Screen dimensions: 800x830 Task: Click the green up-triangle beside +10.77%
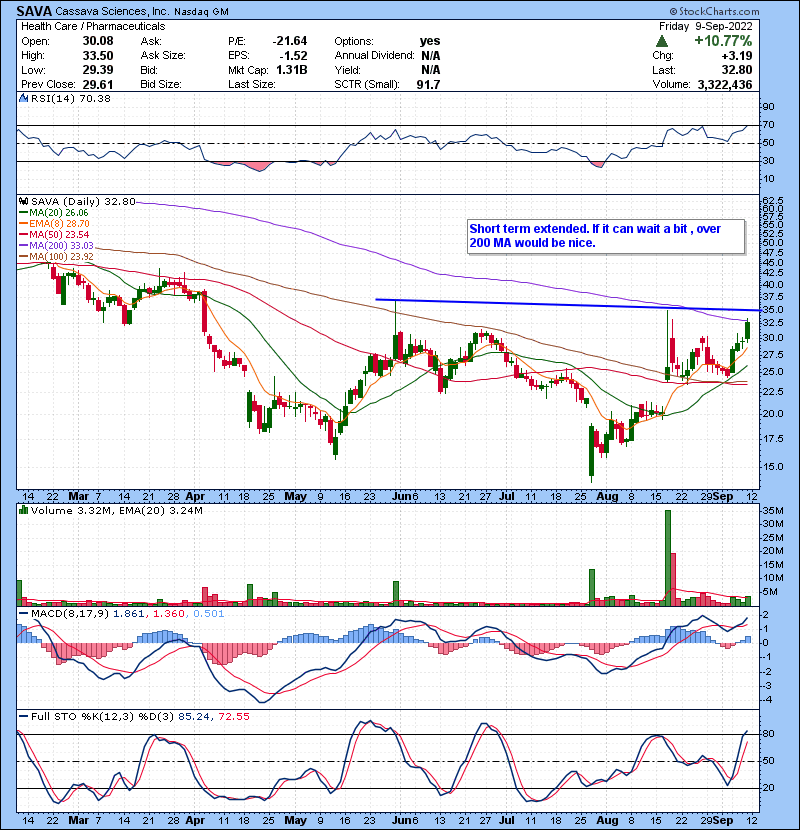click(661, 41)
